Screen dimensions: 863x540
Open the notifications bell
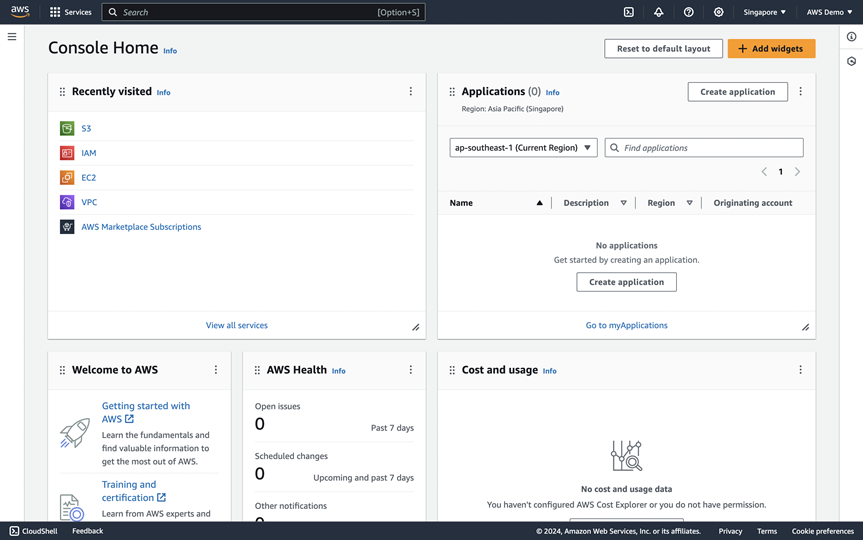point(658,12)
